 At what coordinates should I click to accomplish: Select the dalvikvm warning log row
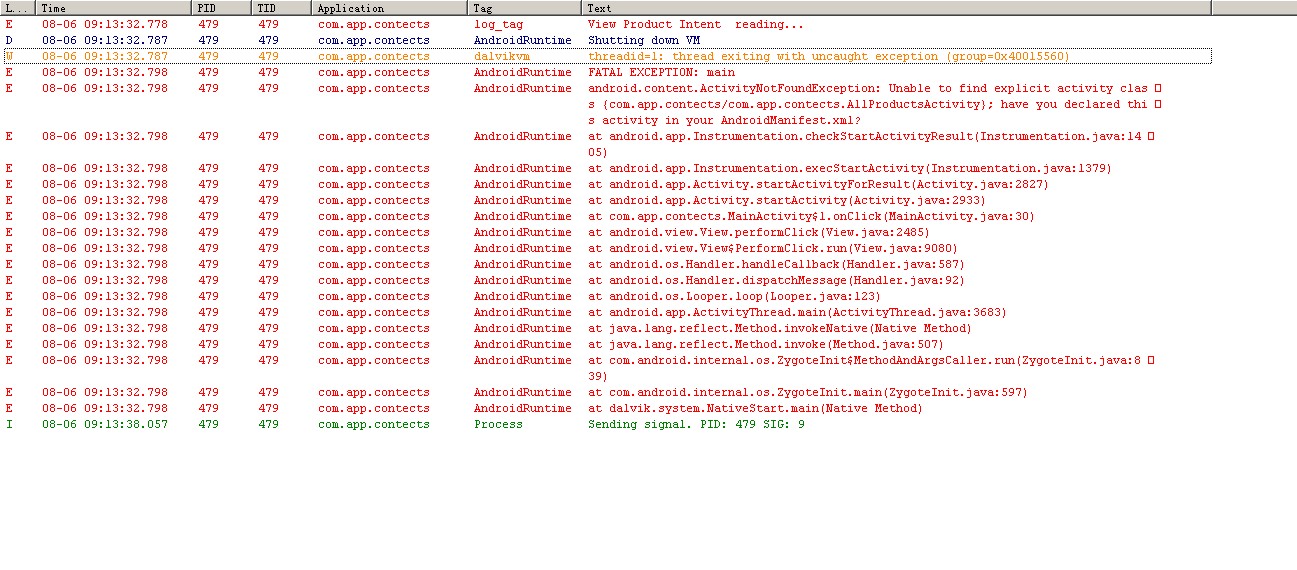pos(606,56)
